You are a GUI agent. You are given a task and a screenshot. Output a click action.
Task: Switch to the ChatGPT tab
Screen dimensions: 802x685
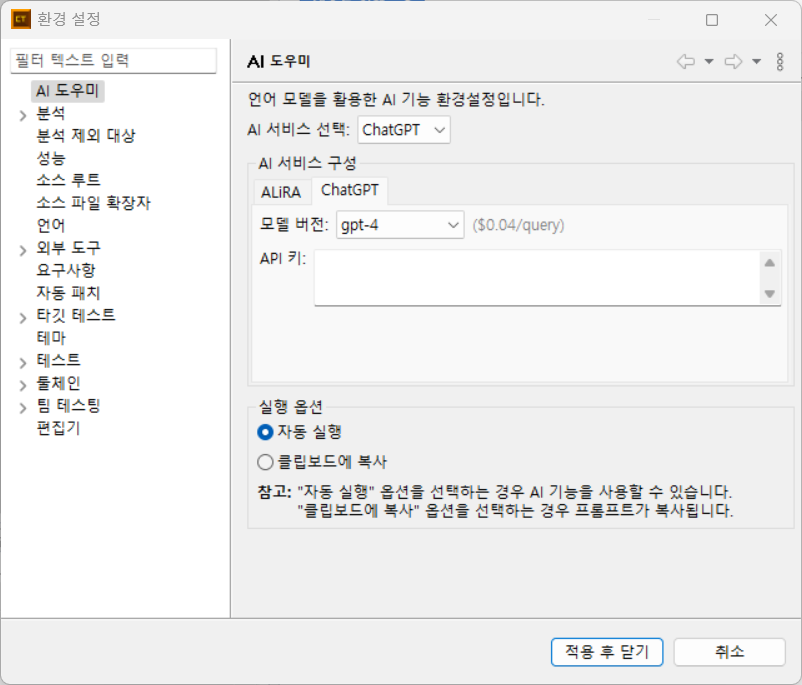coord(350,190)
